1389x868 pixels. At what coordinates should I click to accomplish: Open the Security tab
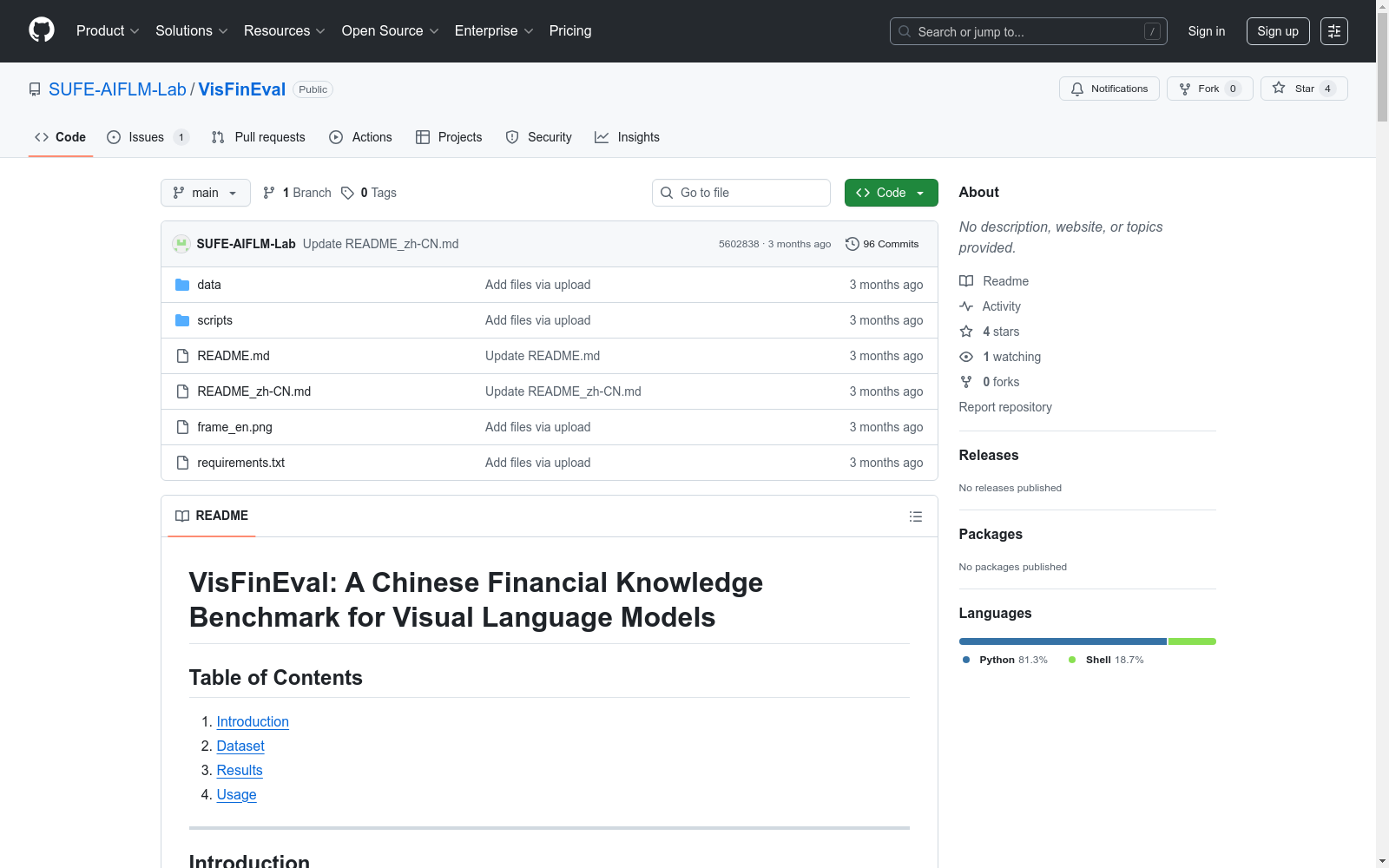click(x=539, y=137)
